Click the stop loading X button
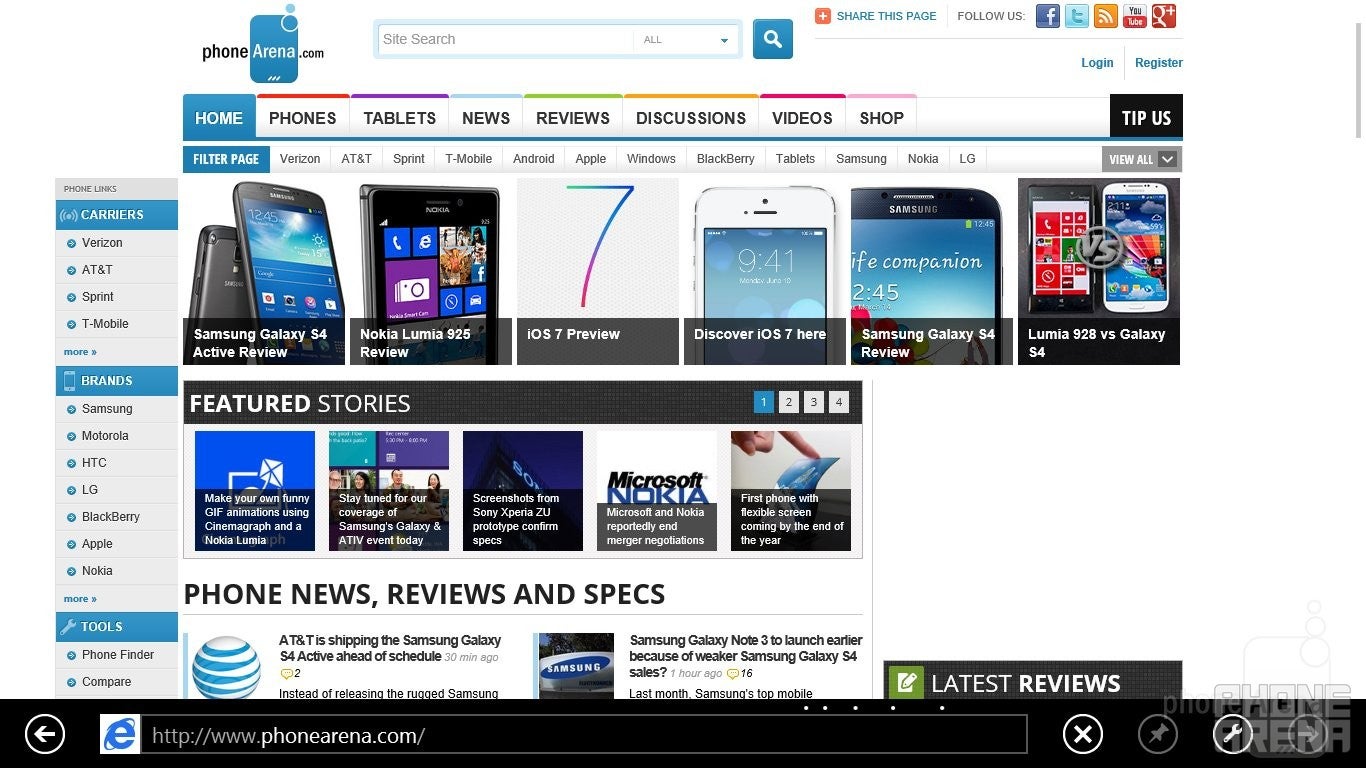 coord(1082,735)
